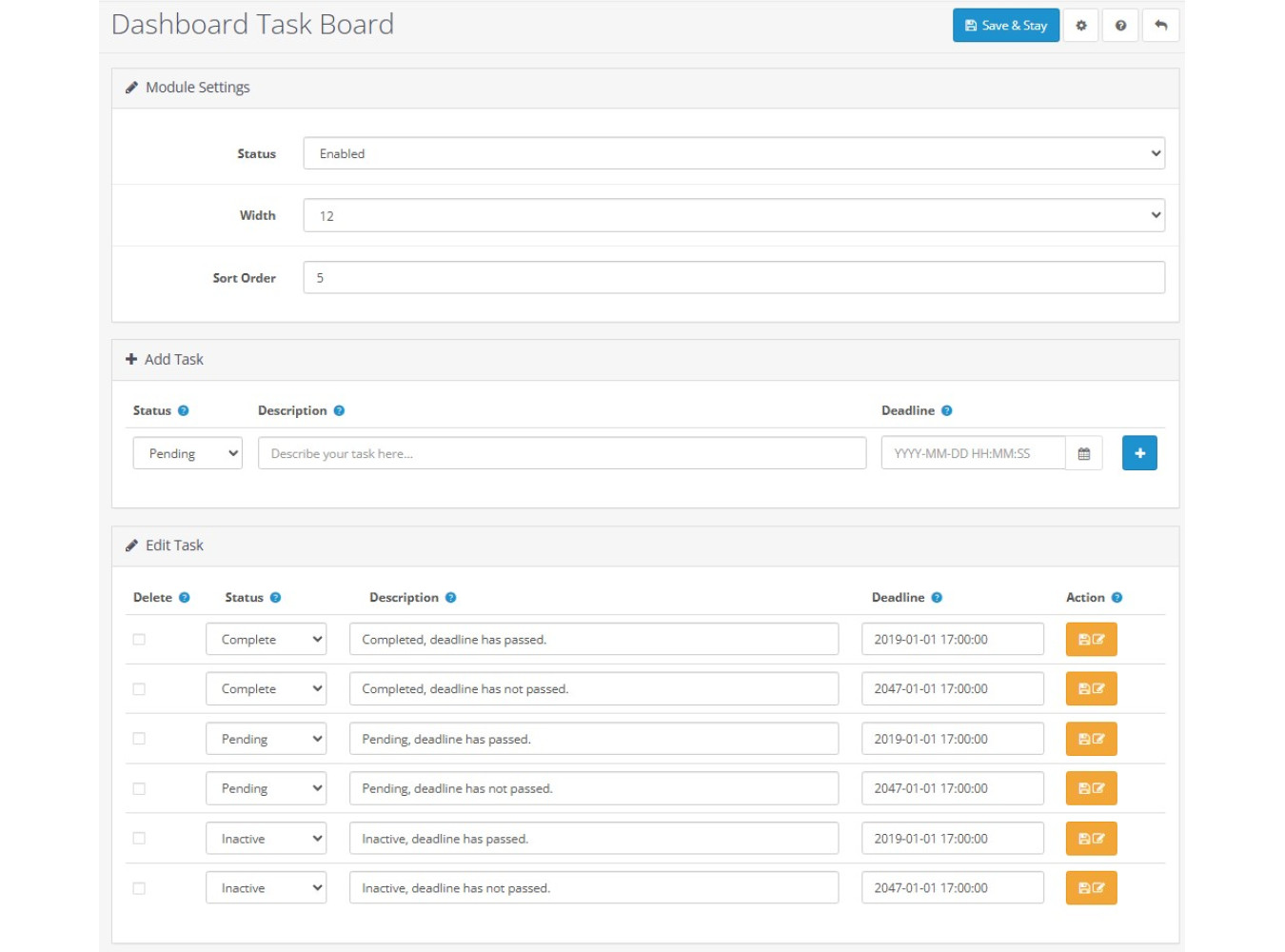Click the Sort Order input field
The height and width of the screenshot is (952, 1285).
(x=733, y=278)
